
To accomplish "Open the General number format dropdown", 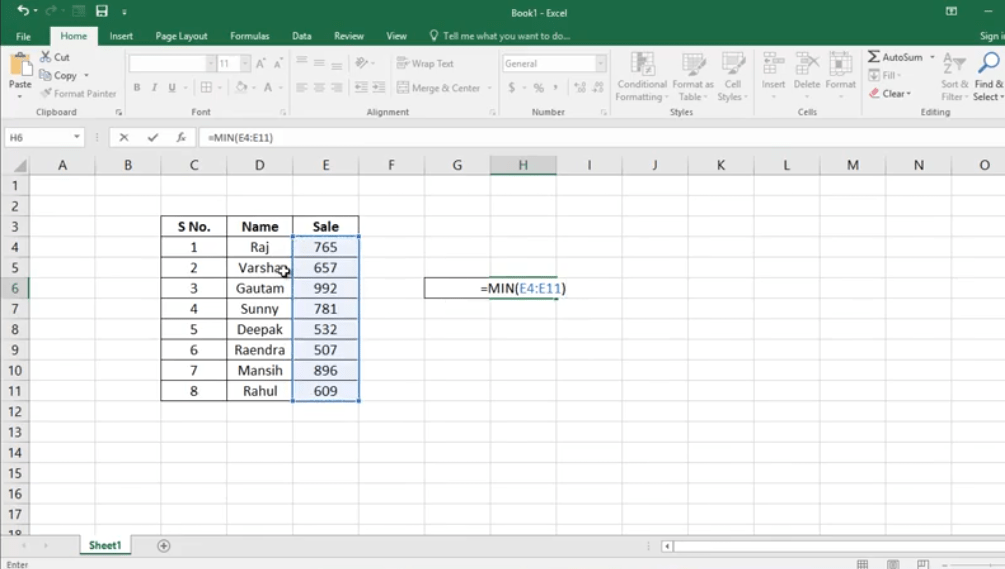I will 600,63.
